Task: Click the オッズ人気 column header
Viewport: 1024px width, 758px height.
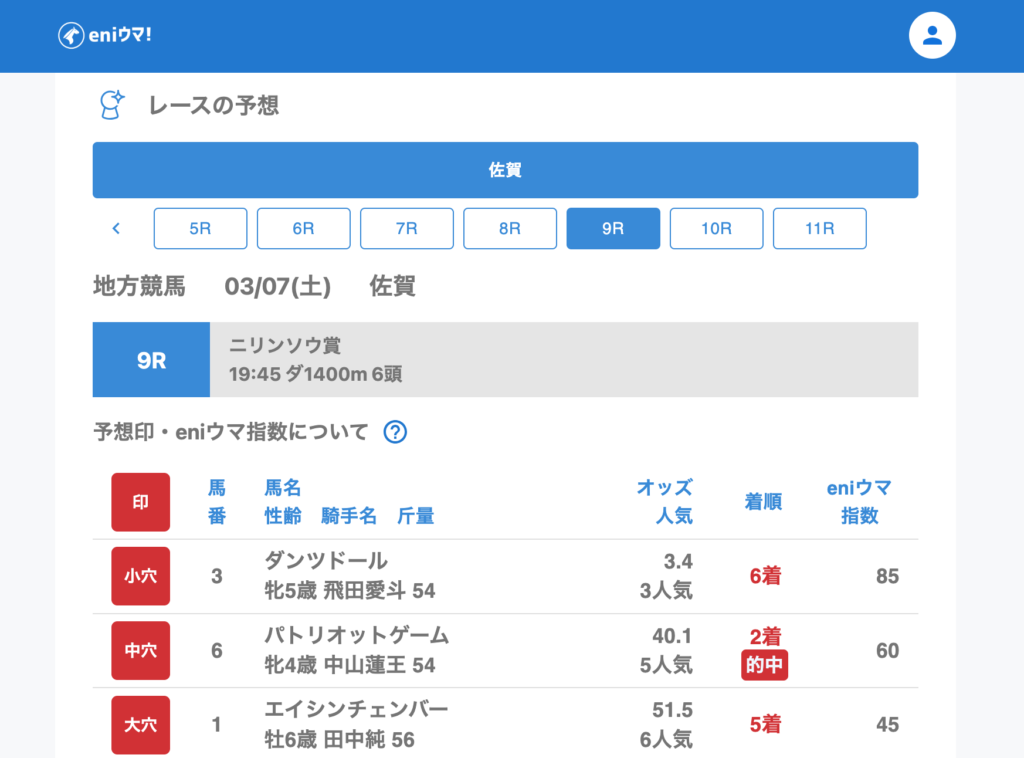Action: [x=665, y=502]
